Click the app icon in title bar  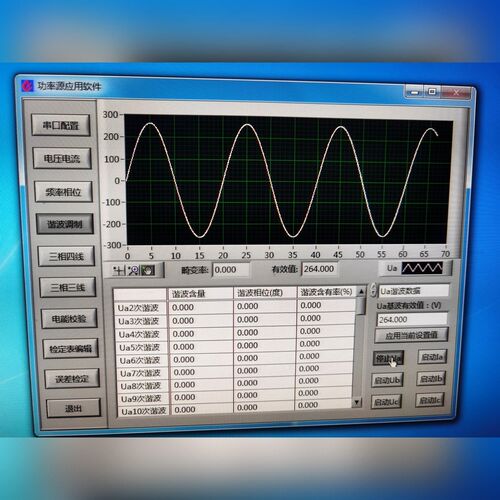tap(28, 86)
